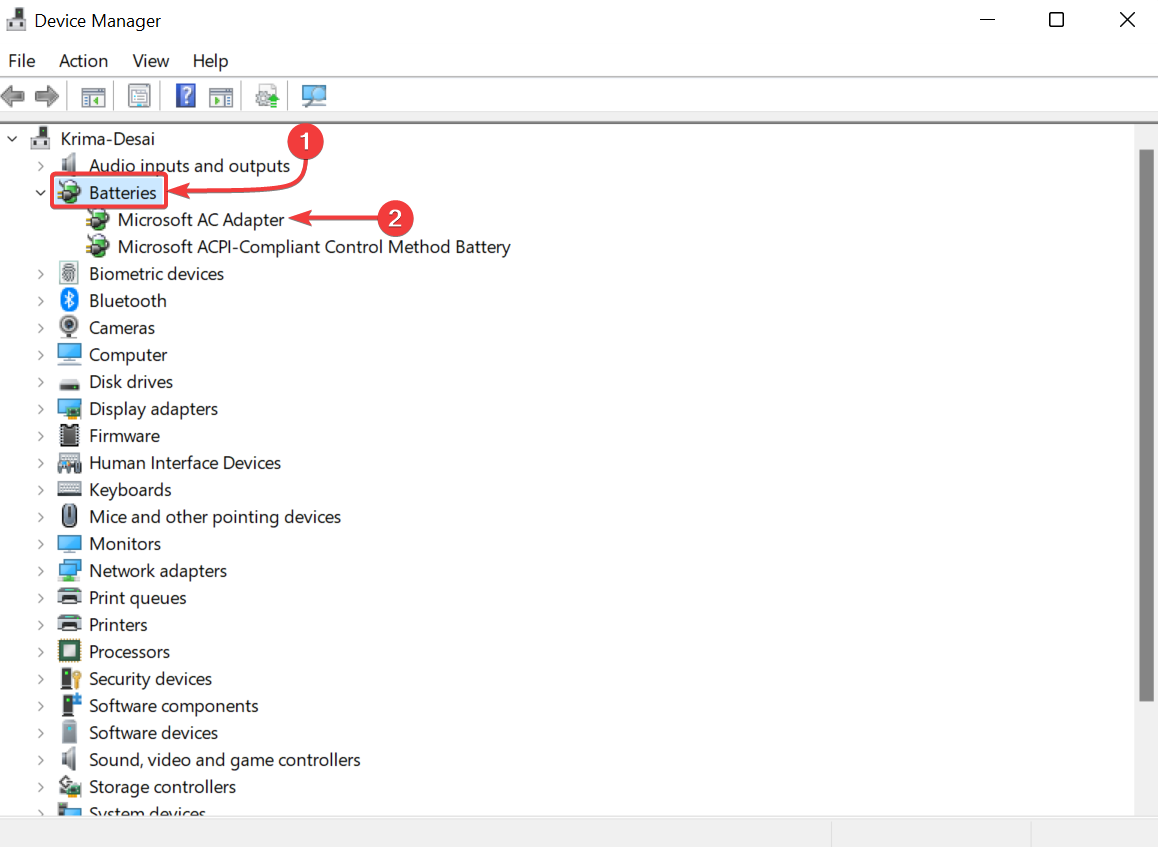Click the ACPI-Compliant Control Method Battery icon
This screenshot has width=1158, height=847.
click(97, 247)
